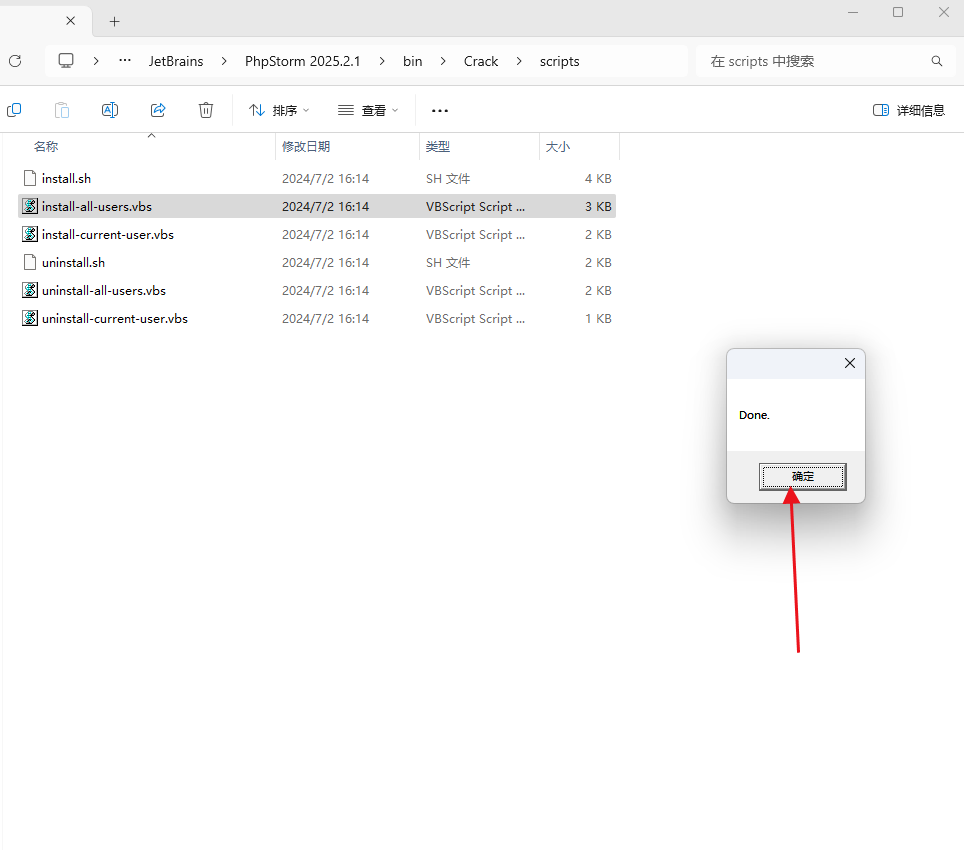This screenshot has width=964, height=850.
Task: Go to the PhpStorm 2025.2.1 breadcrumb folder
Action: click(302, 61)
